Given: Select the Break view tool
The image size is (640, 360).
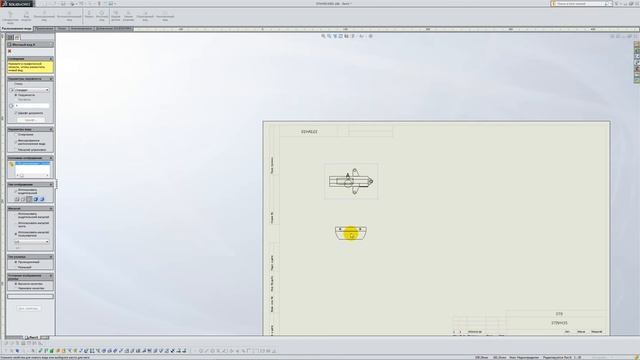Looking at the screenshot, I should pyautogui.click(x=128, y=16).
